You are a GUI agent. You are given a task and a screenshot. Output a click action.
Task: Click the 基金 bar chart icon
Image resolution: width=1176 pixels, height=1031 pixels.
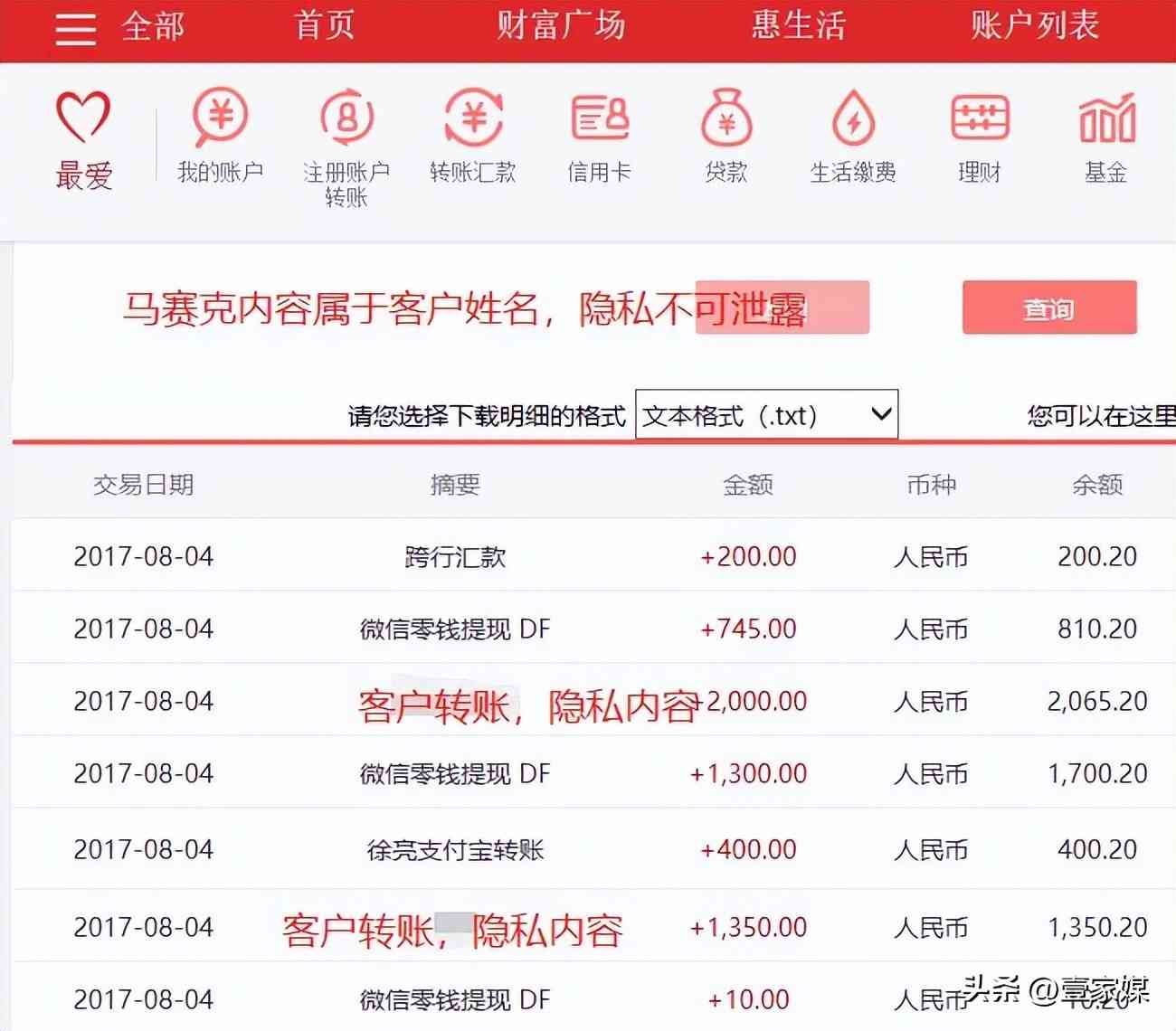tap(1106, 118)
